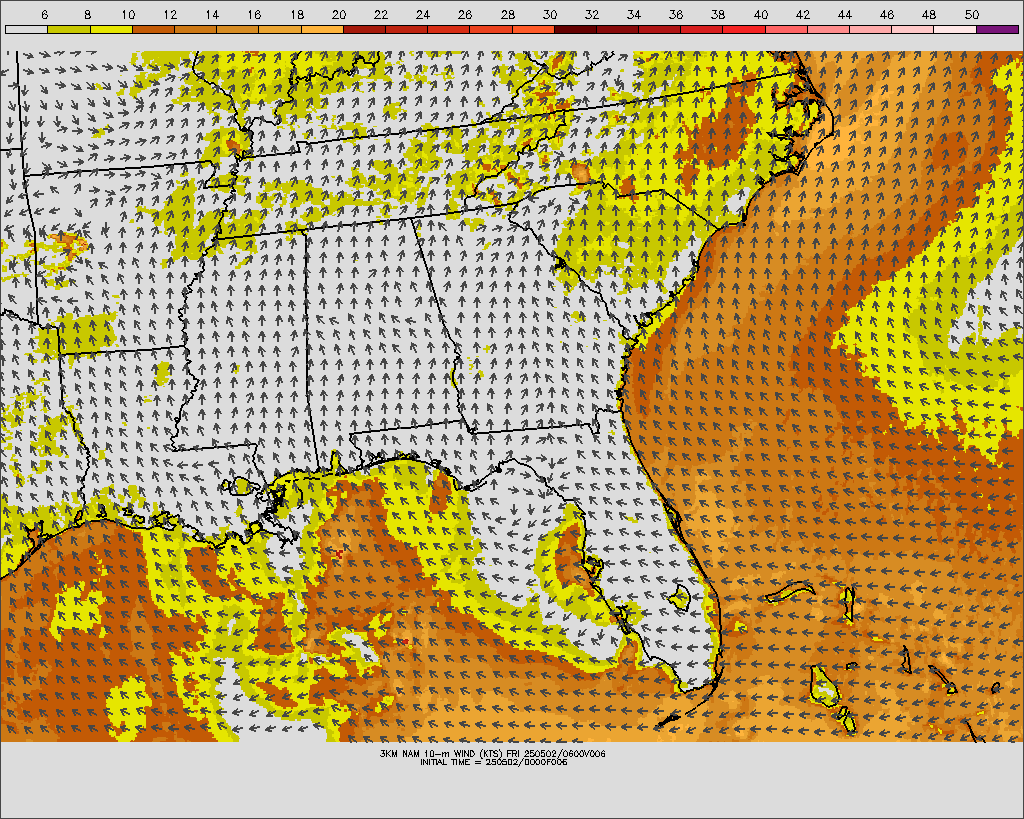Select the legend value 40

point(761,14)
